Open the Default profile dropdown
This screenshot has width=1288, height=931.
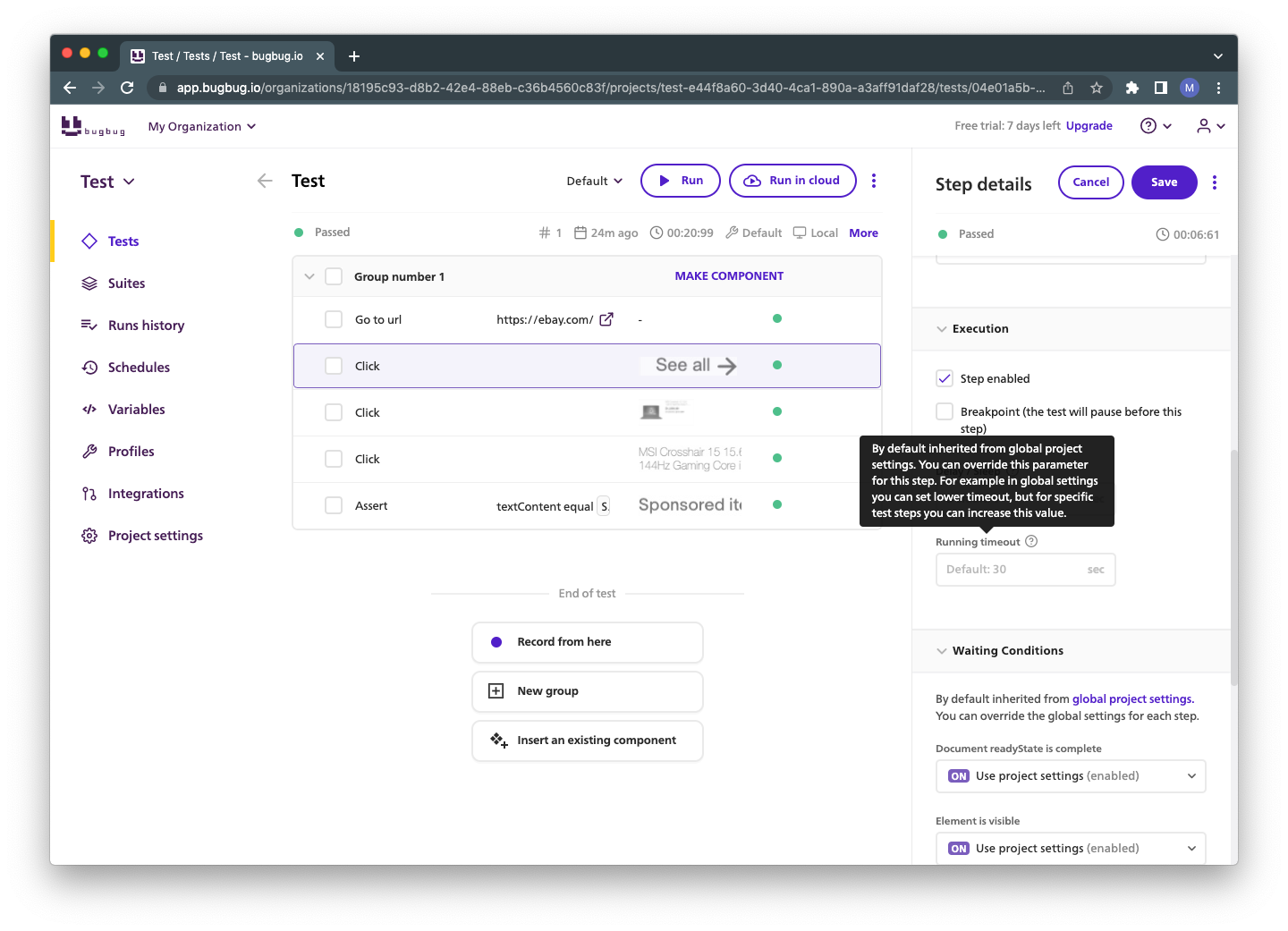[x=595, y=181]
